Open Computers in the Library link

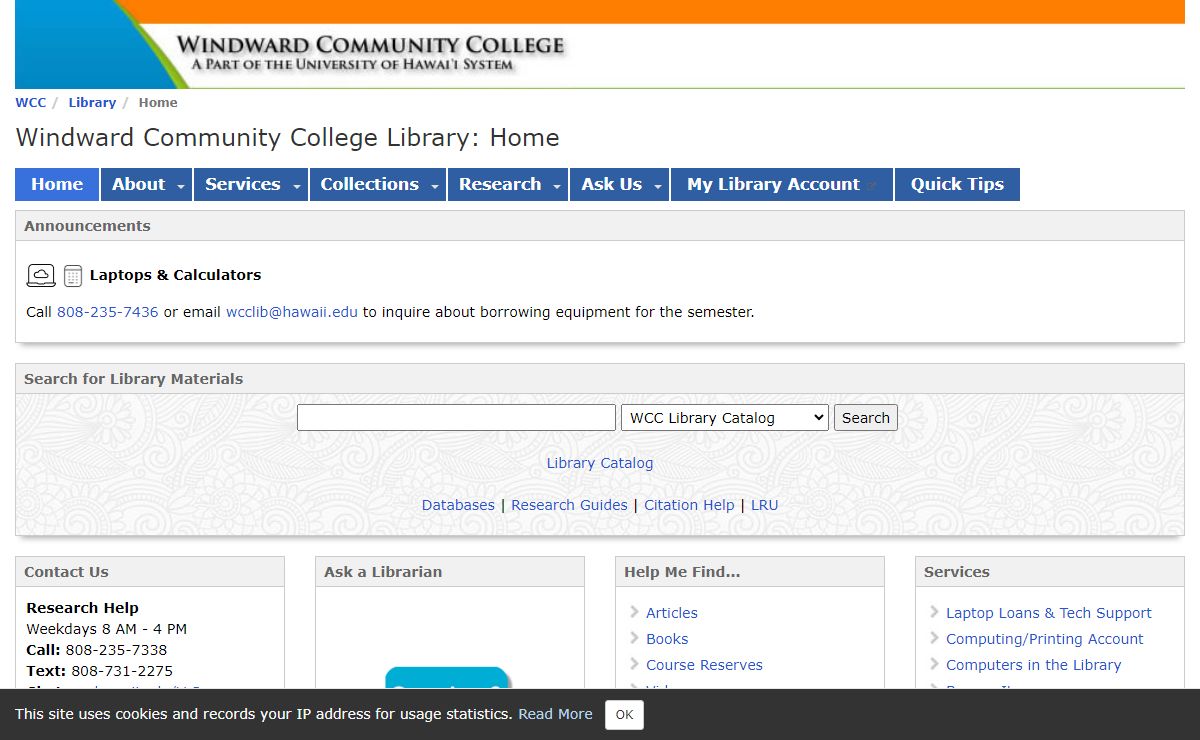1034,665
